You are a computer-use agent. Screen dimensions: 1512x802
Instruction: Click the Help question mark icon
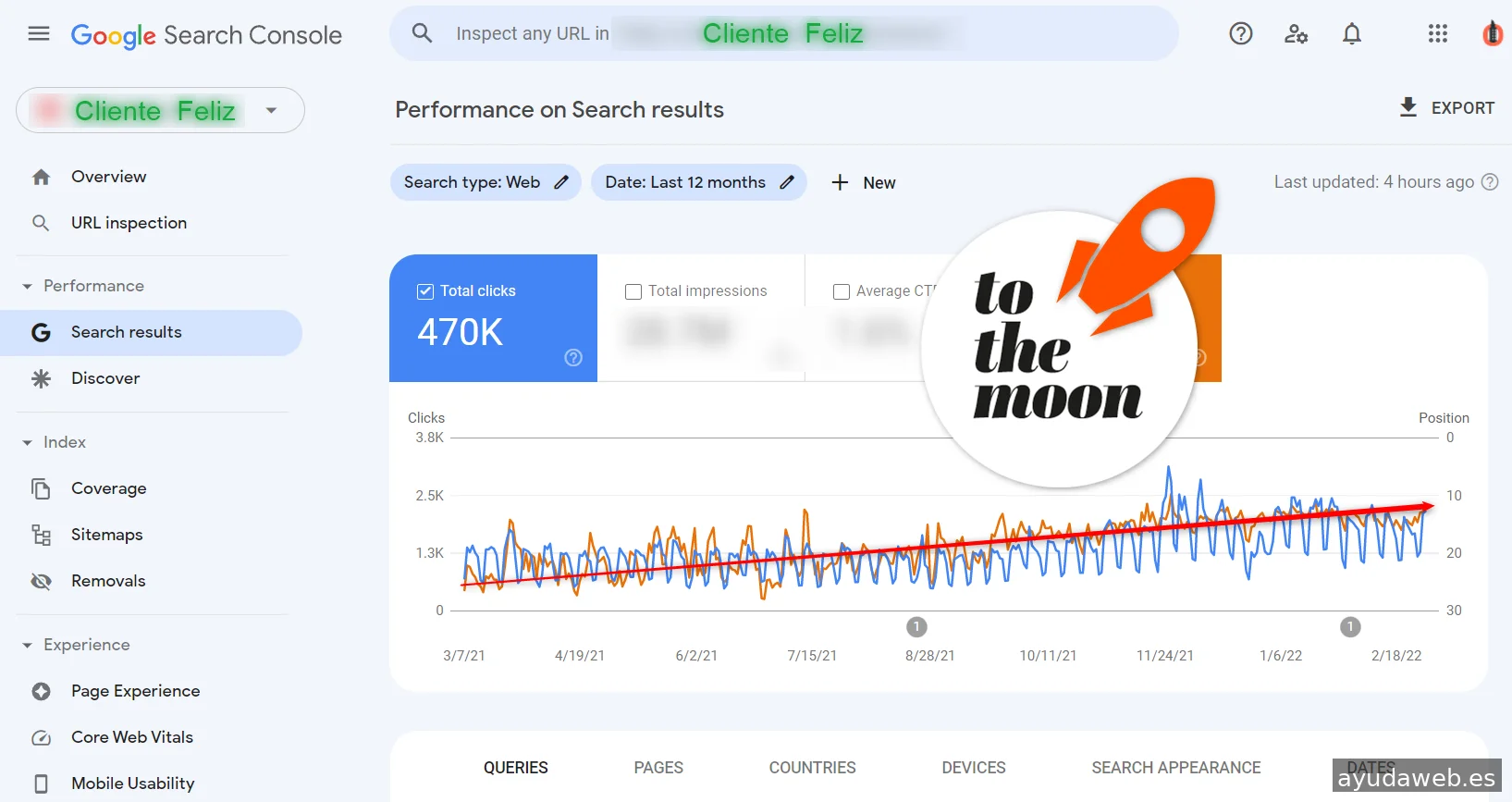pos(1241,34)
